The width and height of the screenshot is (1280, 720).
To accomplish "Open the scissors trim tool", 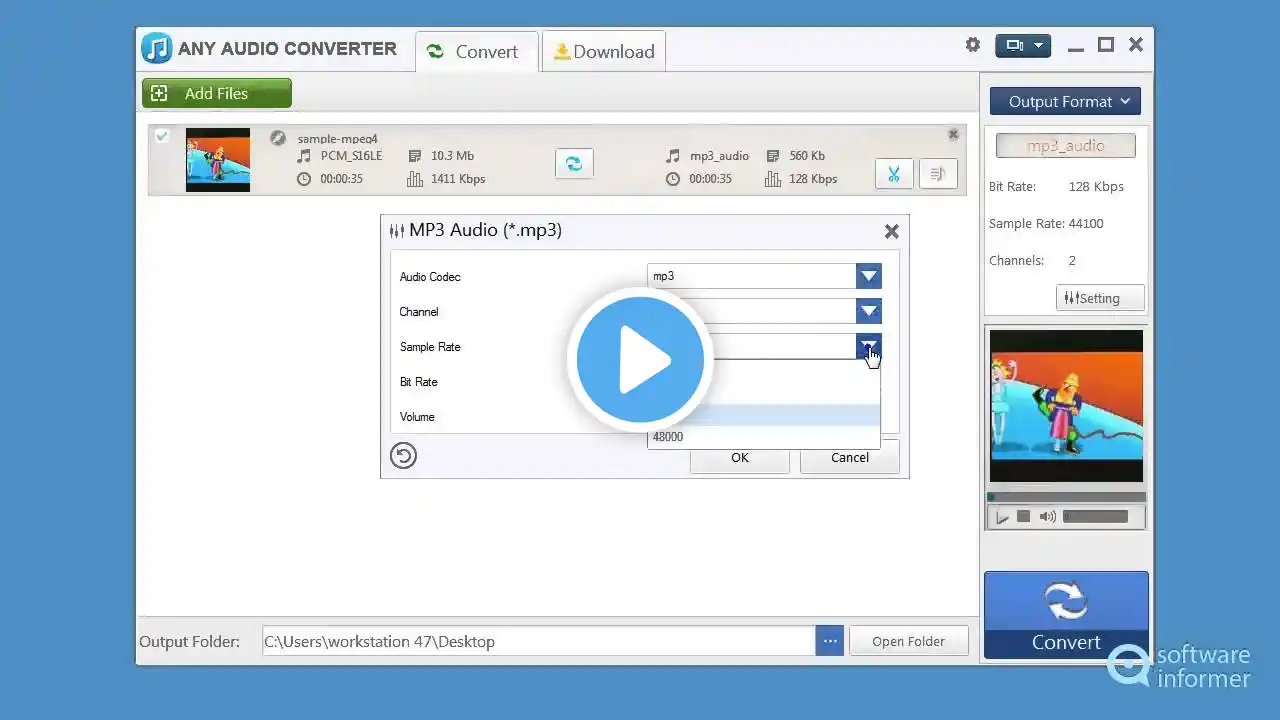I will [x=894, y=174].
